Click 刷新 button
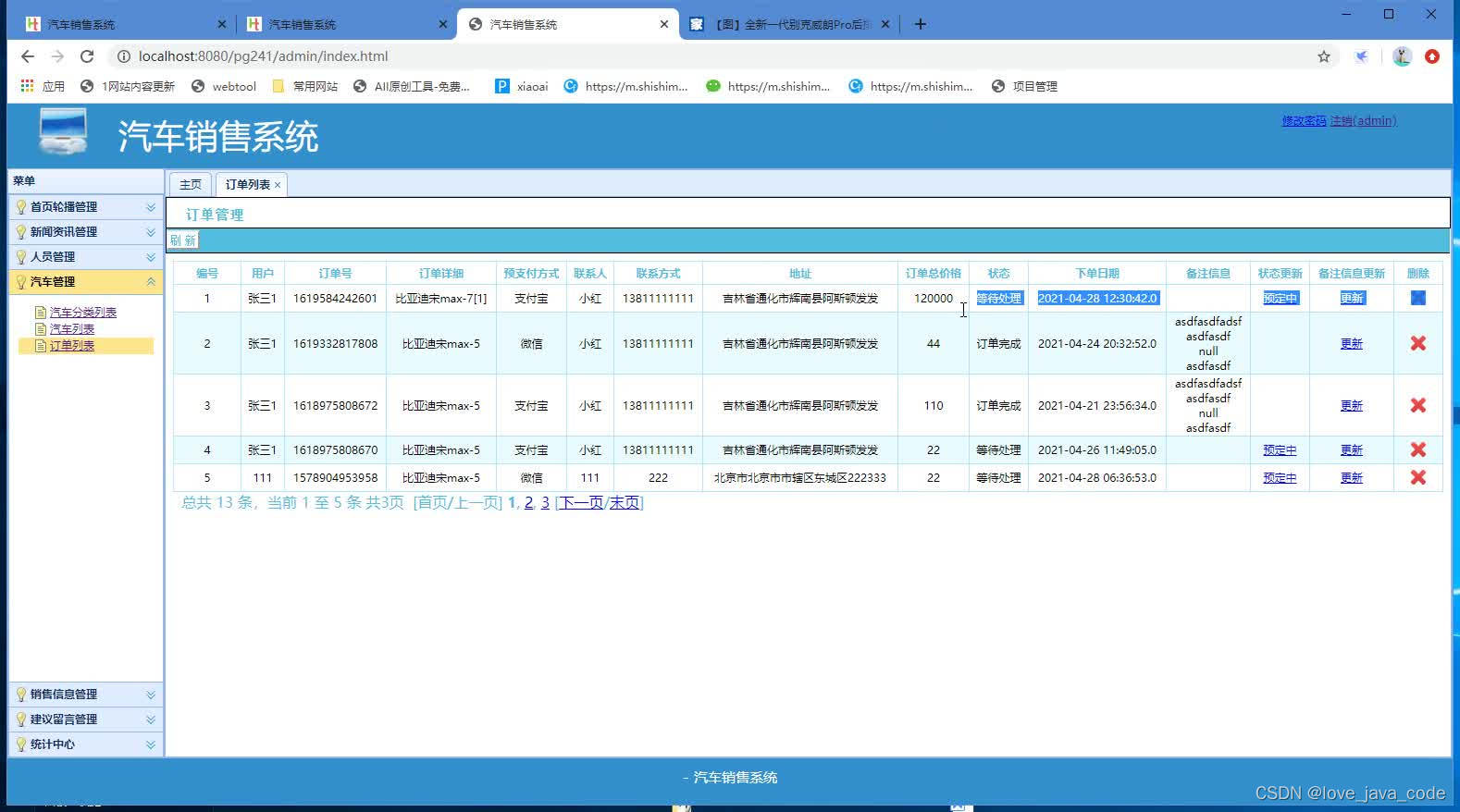 [x=182, y=240]
